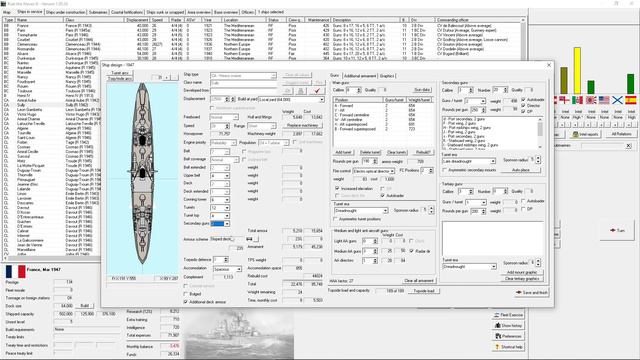Click the olive tension bar in chart

[564, 81]
